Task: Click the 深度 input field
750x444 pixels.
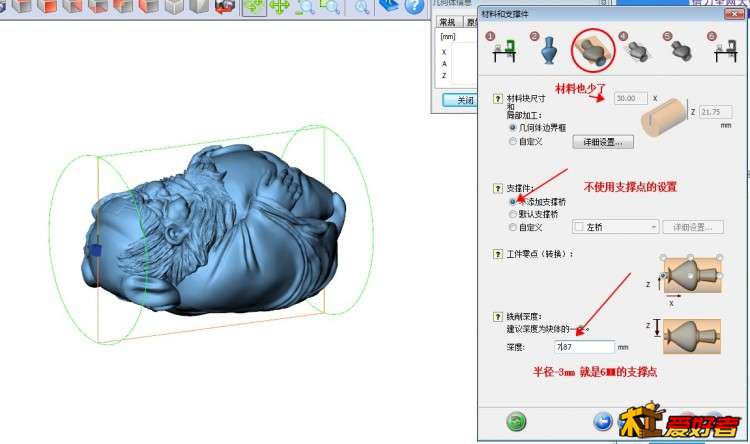Action: click(x=584, y=347)
